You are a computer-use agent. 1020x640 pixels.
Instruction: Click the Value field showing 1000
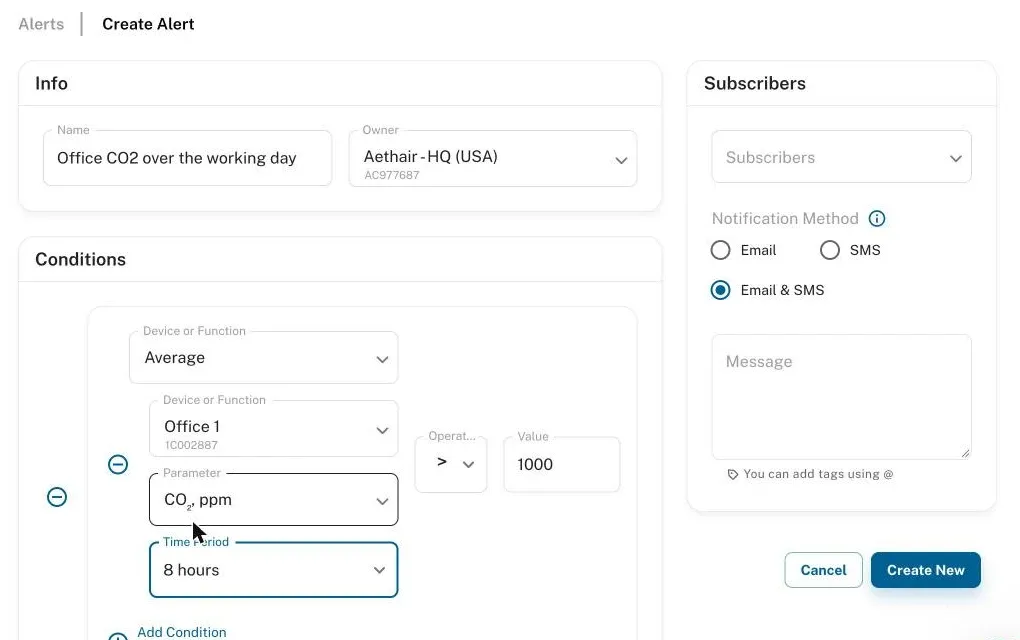(561, 464)
